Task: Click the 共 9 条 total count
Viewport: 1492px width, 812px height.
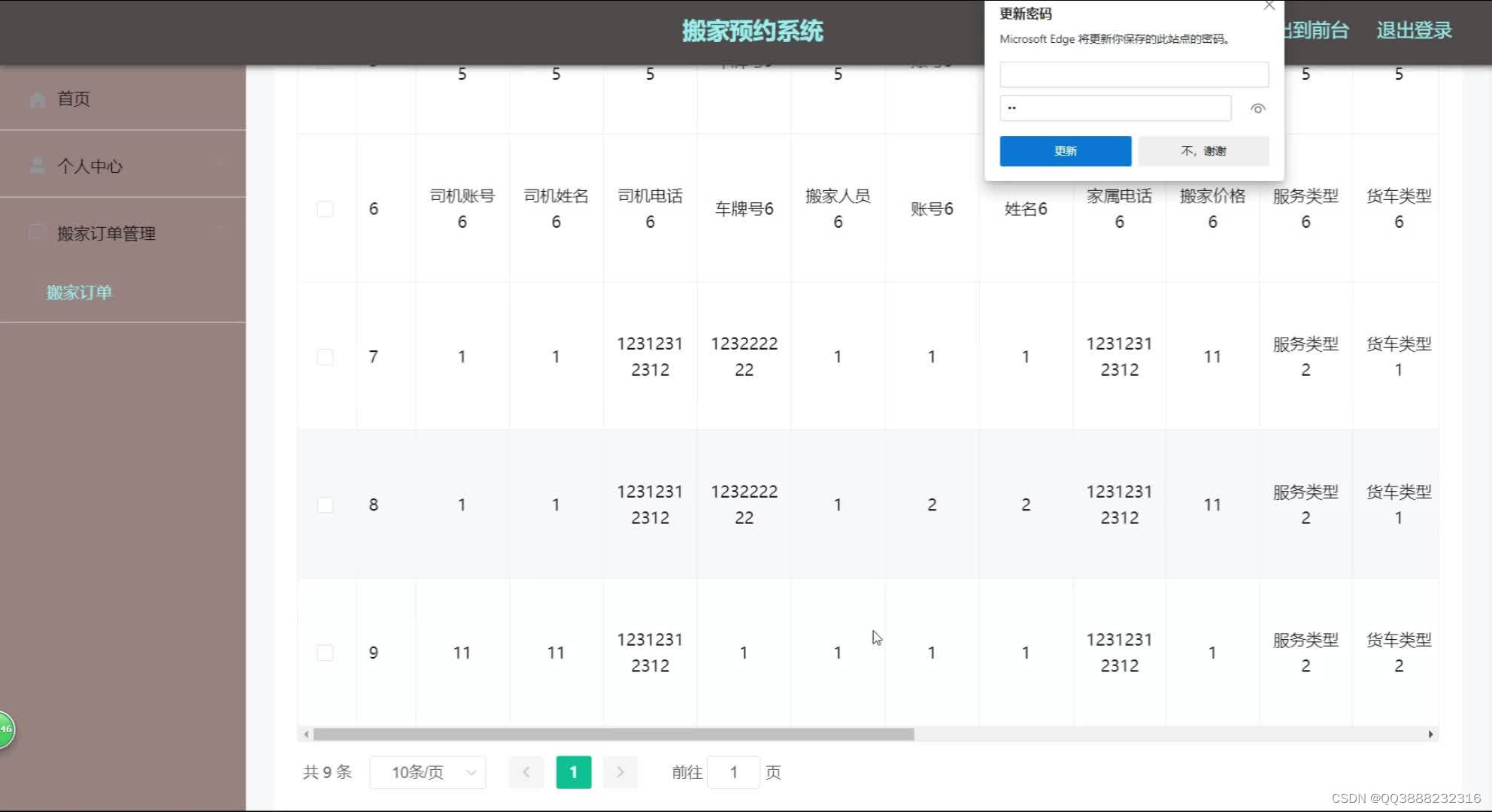Action: tap(327, 772)
